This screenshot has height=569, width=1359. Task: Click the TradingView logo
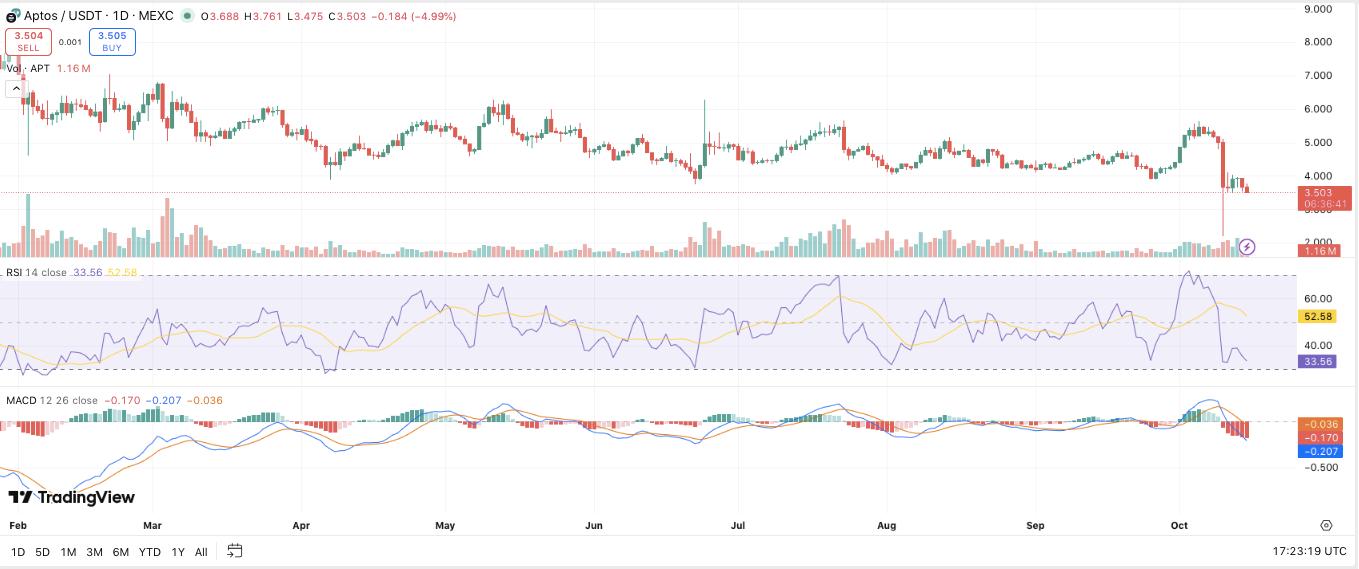click(71, 497)
